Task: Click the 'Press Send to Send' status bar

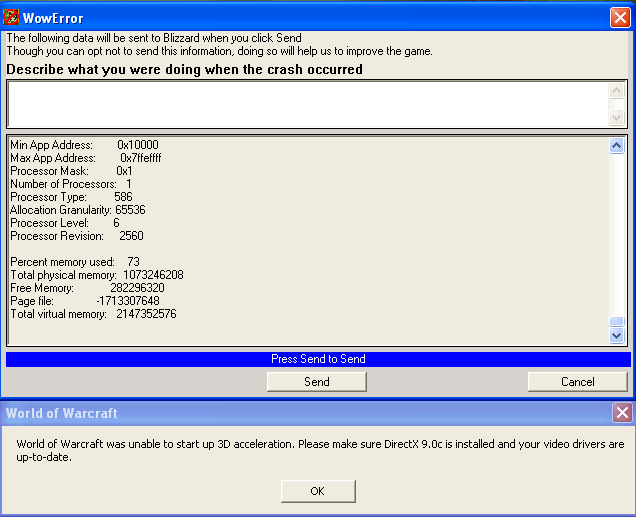Action: [x=318, y=359]
